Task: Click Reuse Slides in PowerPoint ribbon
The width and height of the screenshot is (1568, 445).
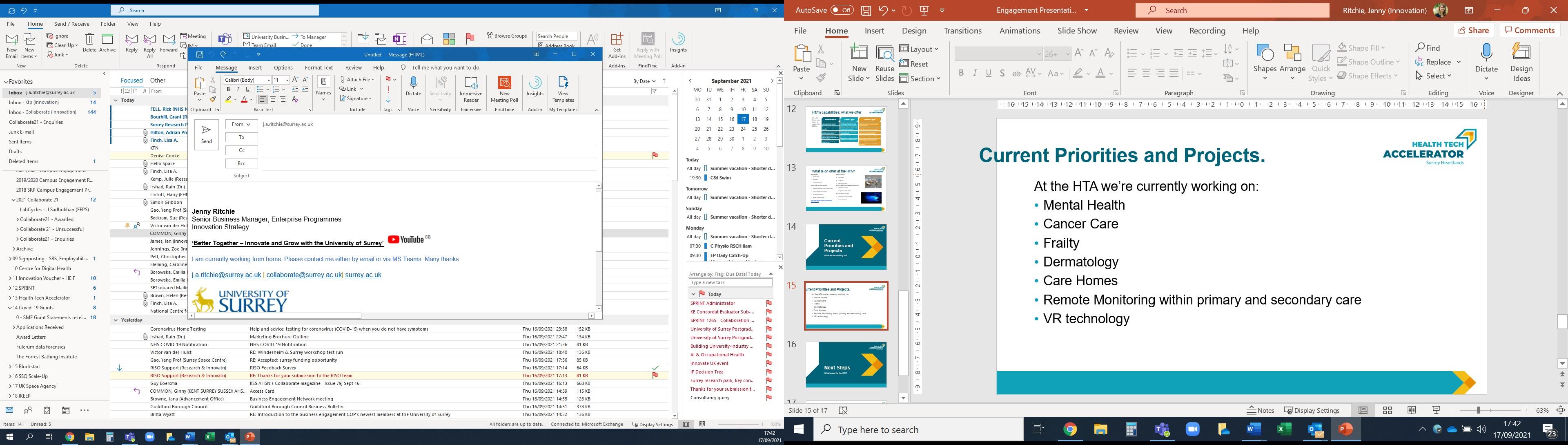Action: [x=884, y=63]
